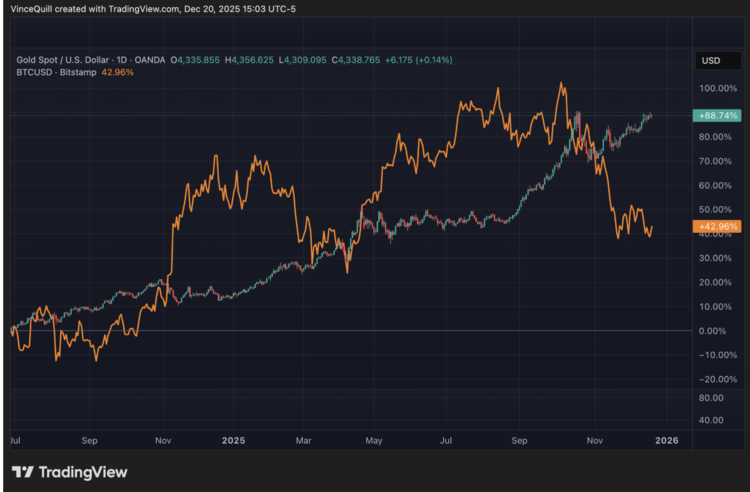Click the +6.175 (+0.14%) change value
Viewport: 750px width, 492px height.
click(x=419, y=60)
